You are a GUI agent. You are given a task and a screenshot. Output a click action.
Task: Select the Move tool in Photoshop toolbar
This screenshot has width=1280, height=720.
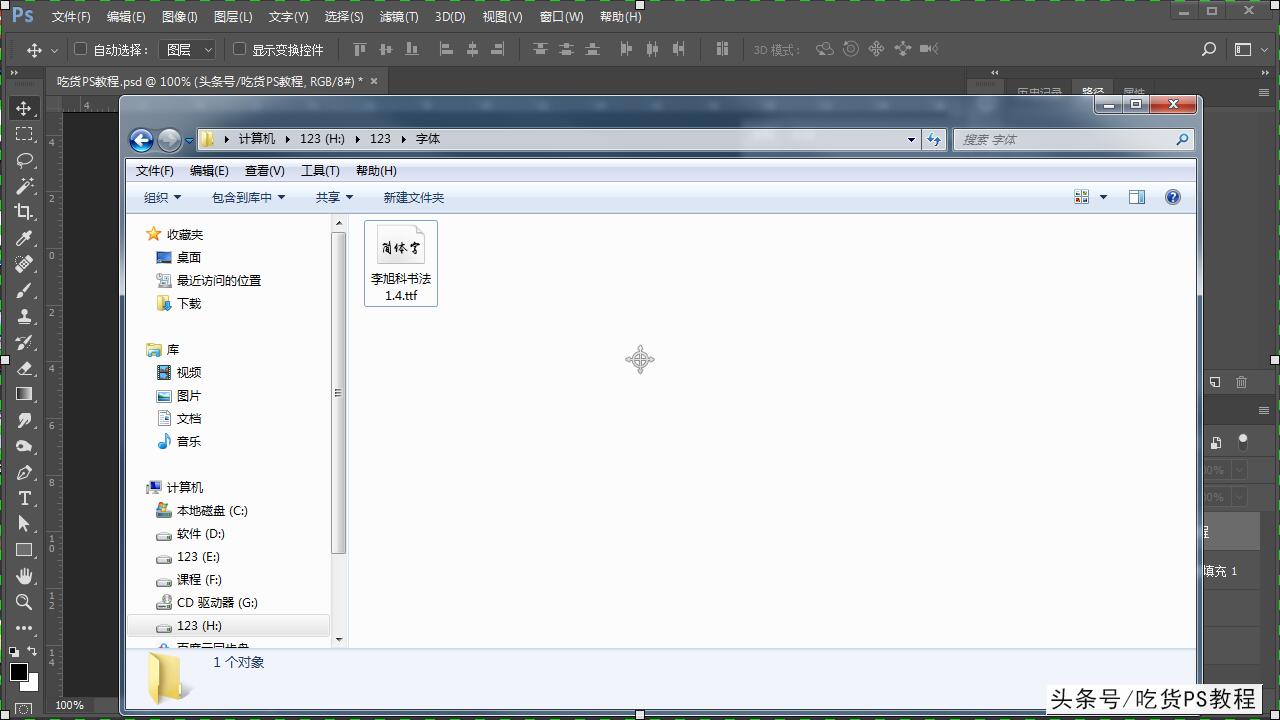pyautogui.click(x=24, y=108)
